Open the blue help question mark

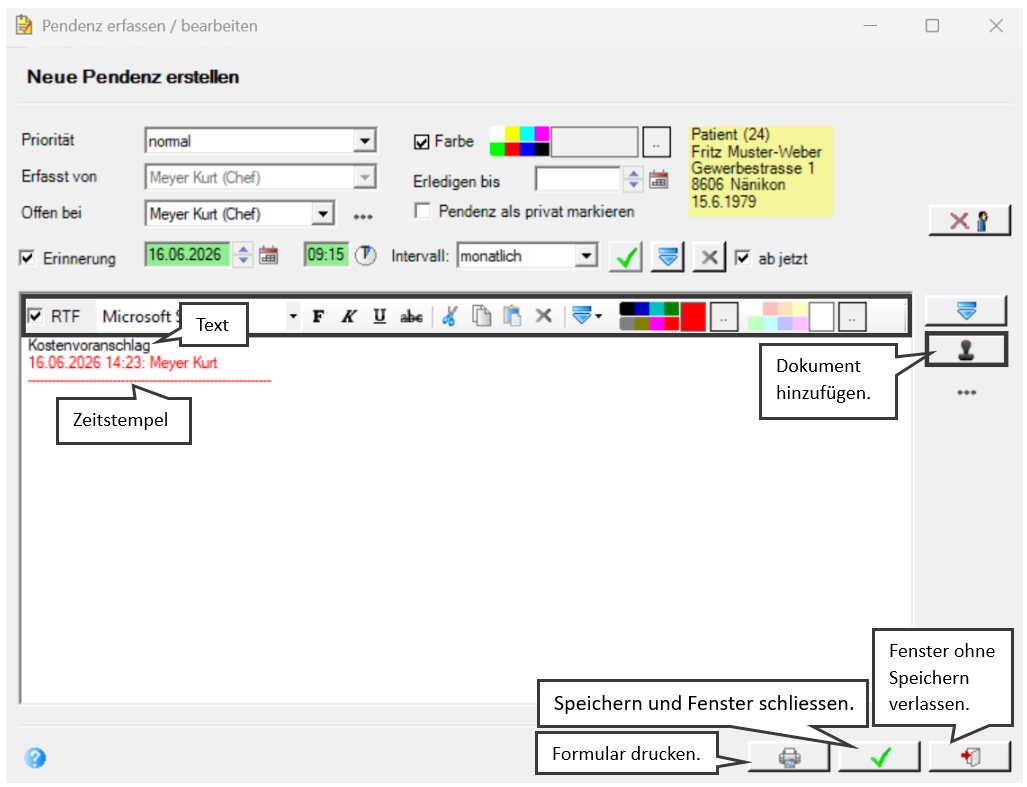pyautogui.click(x=35, y=758)
